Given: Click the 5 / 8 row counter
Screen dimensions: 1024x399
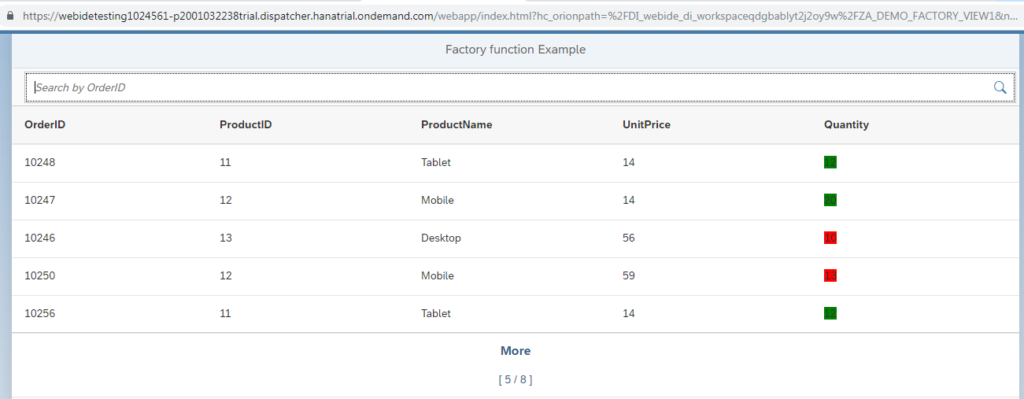Looking at the screenshot, I should click(515, 379).
